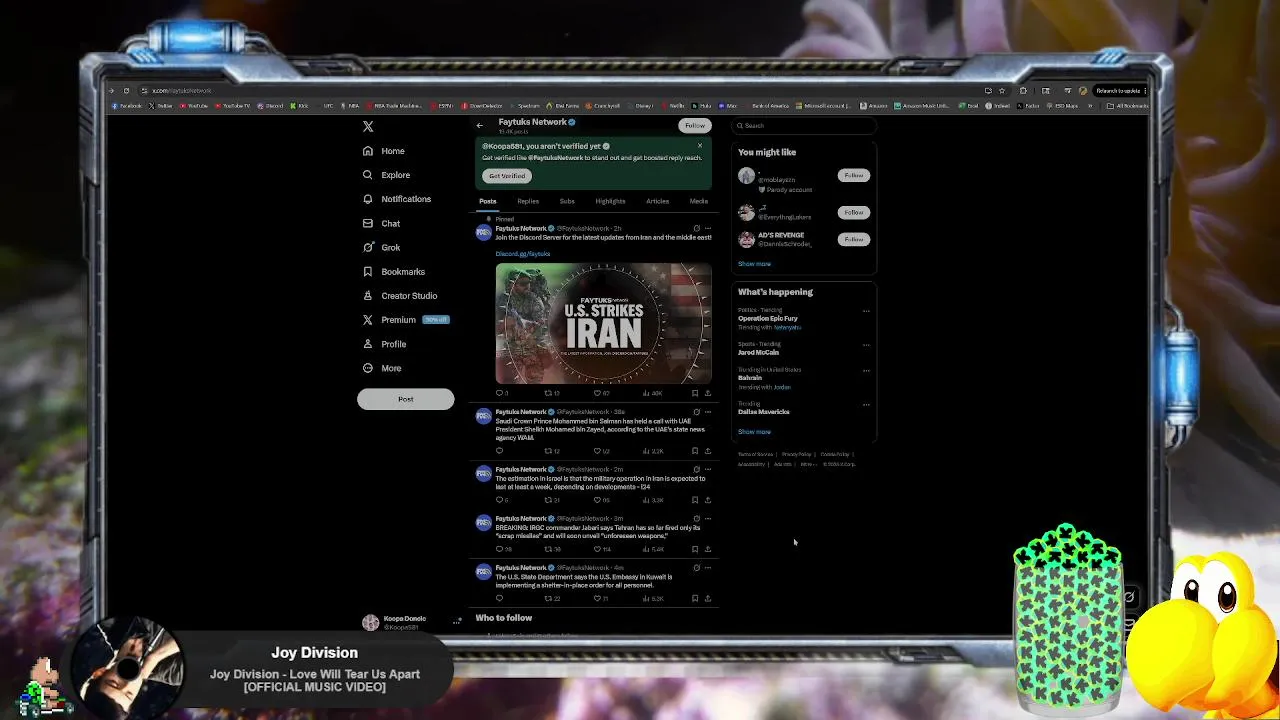This screenshot has width=1280, height=720.
Task: Open Profile in the sidebar
Action: click(x=384, y=344)
